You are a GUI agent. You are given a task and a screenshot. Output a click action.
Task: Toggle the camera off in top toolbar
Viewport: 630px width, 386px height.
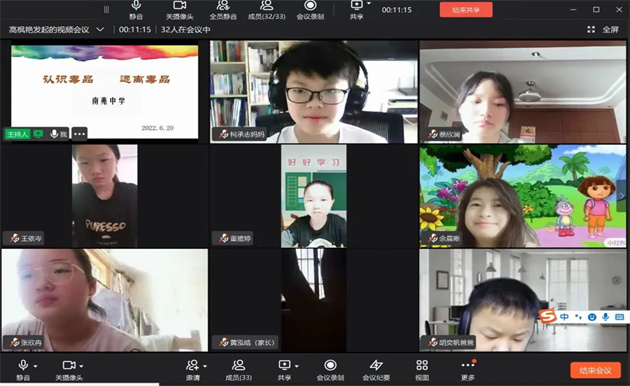[180, 10]
